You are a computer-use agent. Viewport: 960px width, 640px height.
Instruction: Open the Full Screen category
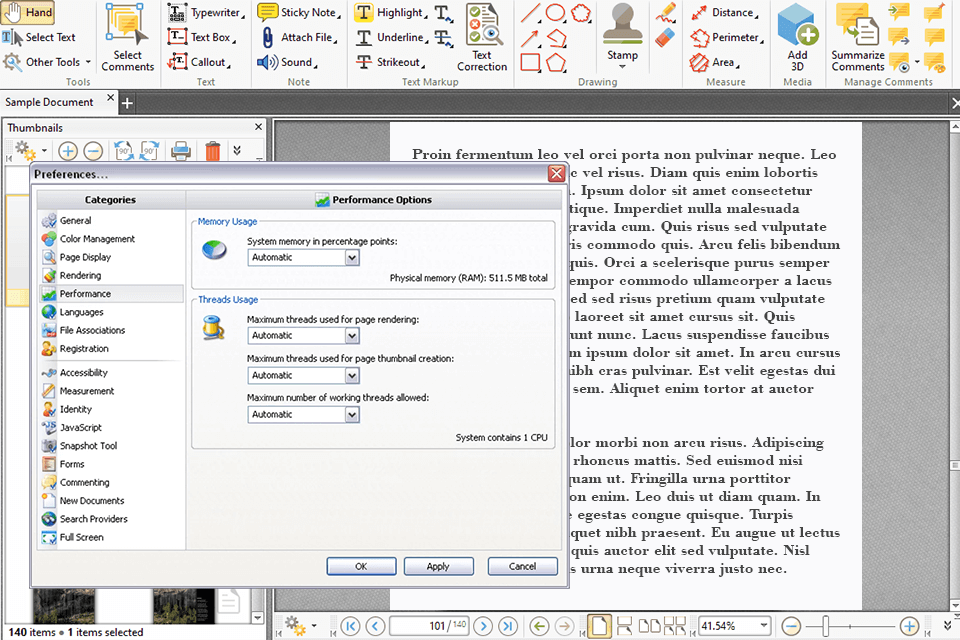click(x=81, y=537)
